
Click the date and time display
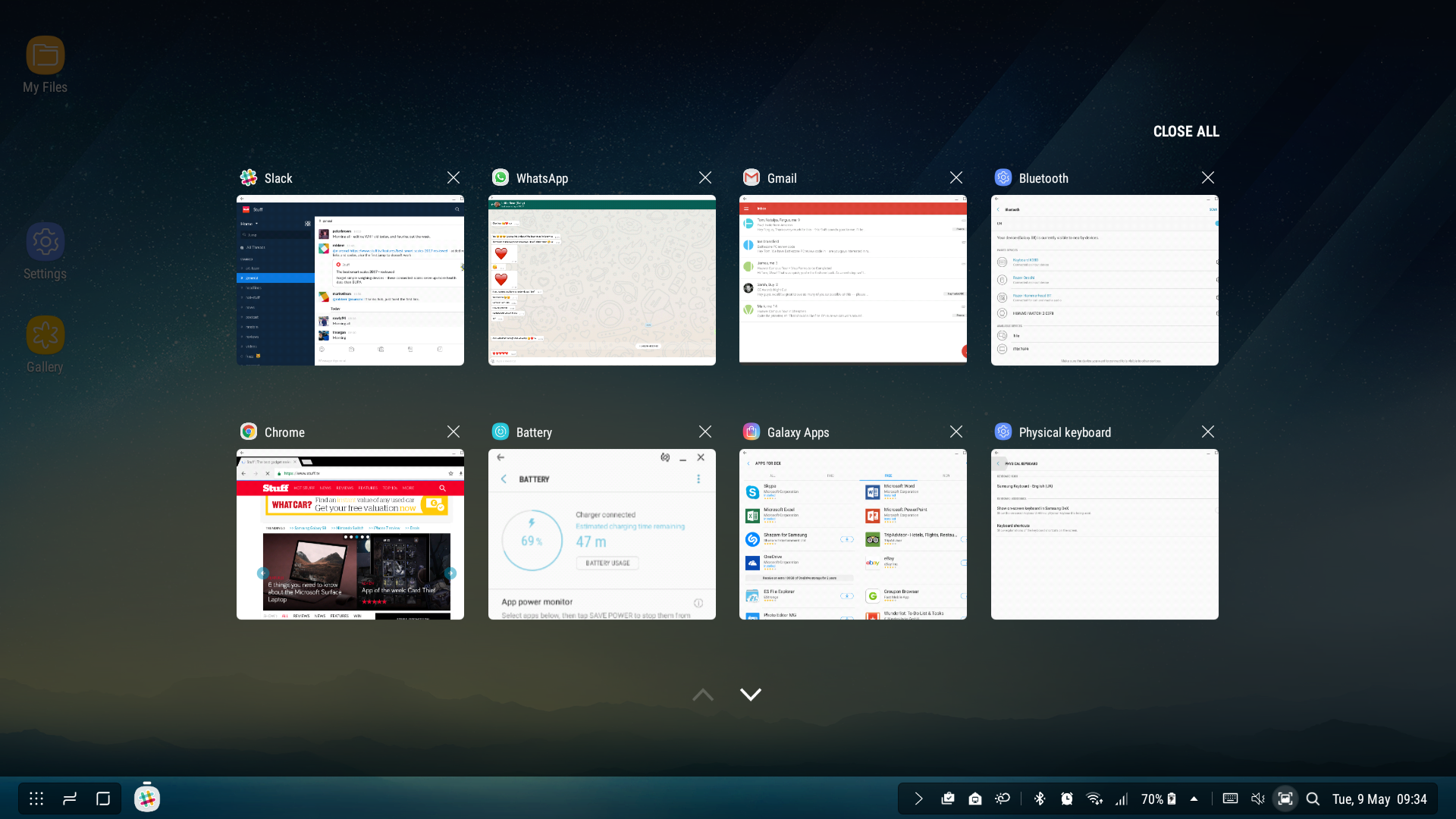pyautogui.click(x=1379, y=799)
